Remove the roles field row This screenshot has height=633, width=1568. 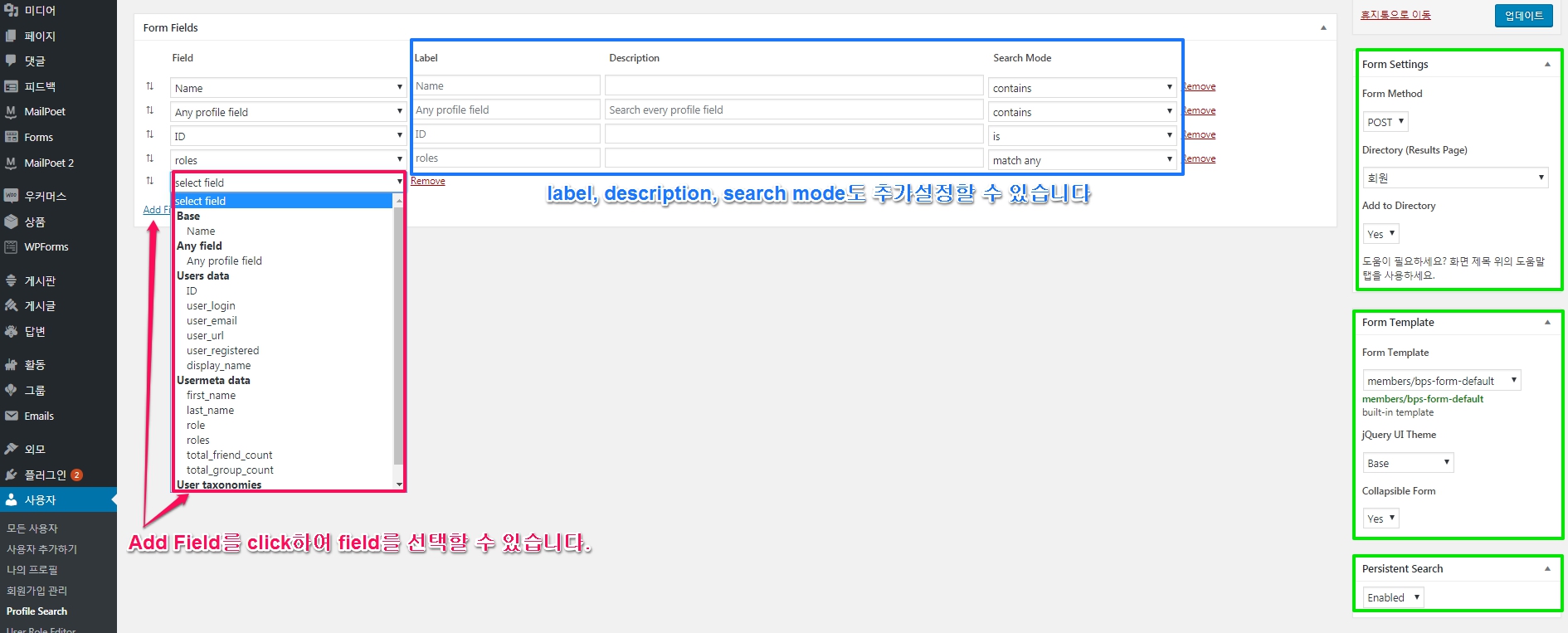(1199, 158)
